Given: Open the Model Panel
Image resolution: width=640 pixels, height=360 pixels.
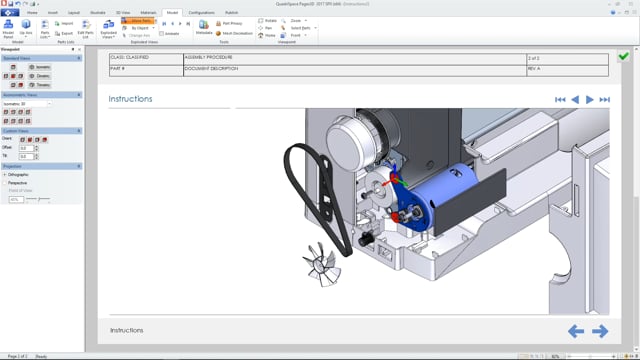Looking at the screenshot, I should (8, 29).
